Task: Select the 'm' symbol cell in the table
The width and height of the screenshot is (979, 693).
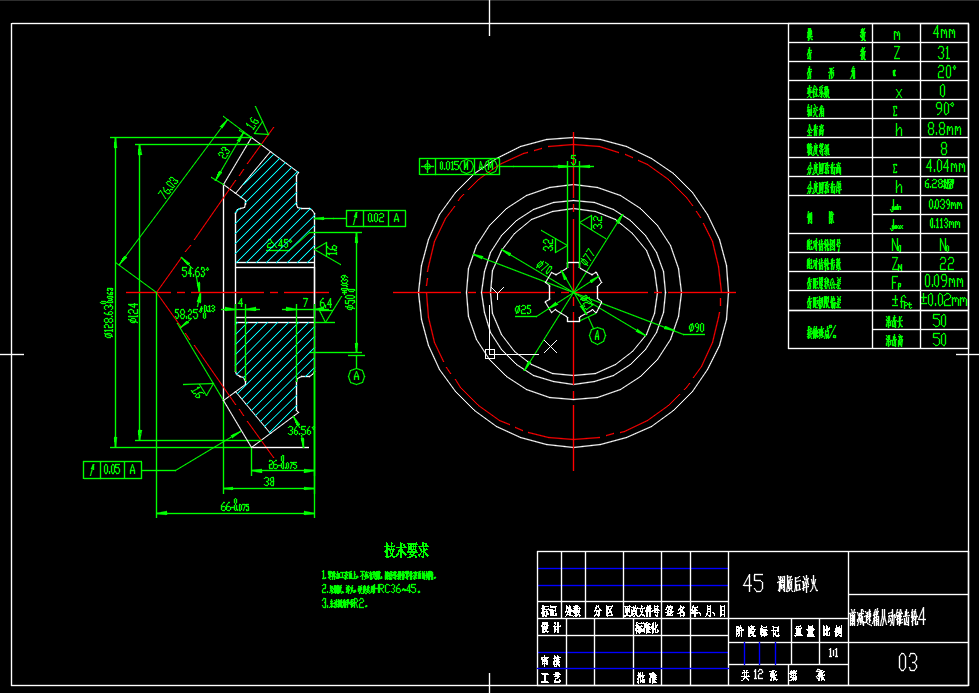Action: (897, 35)
